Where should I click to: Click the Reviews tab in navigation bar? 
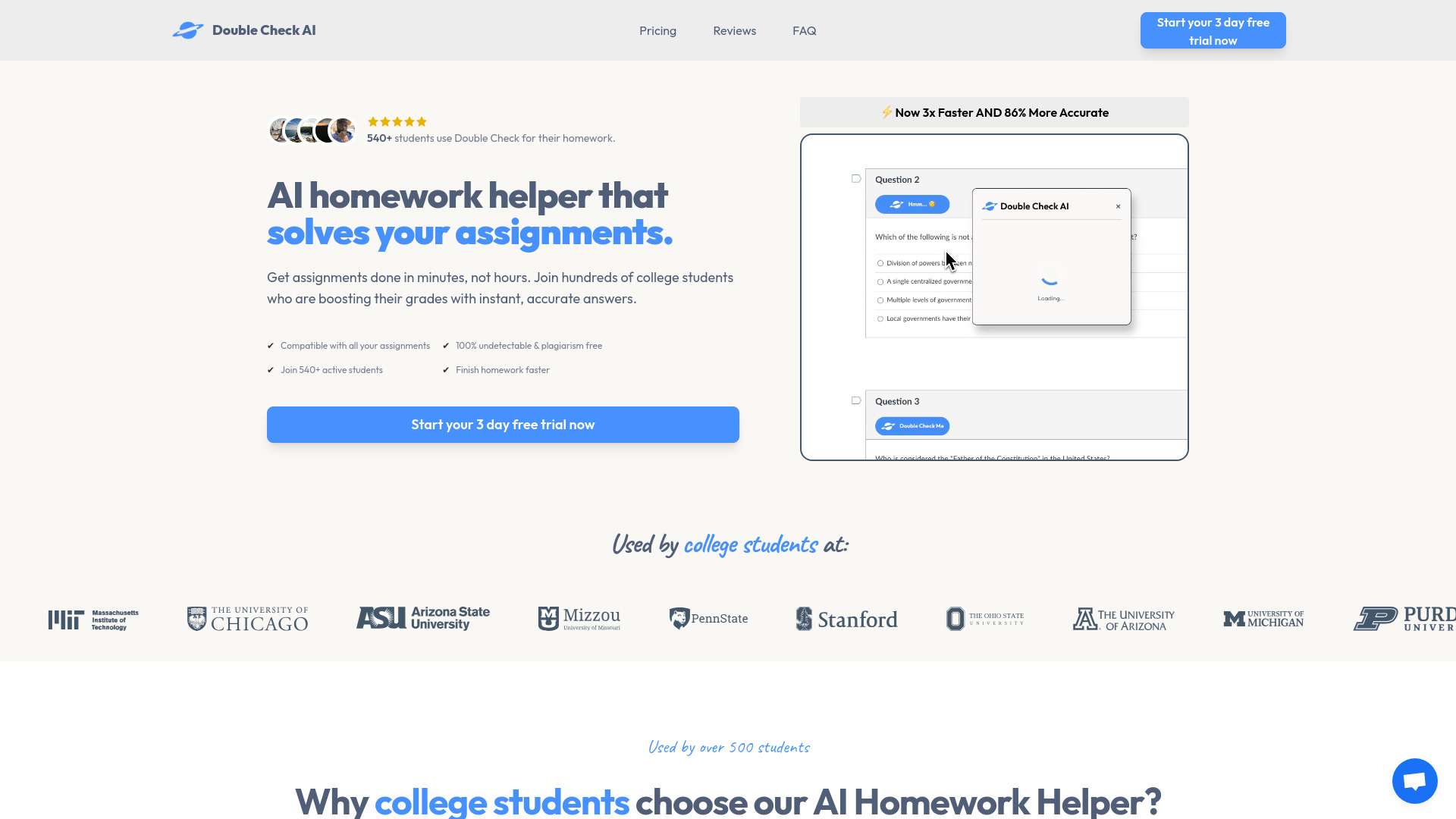click(x=734, y=31)
